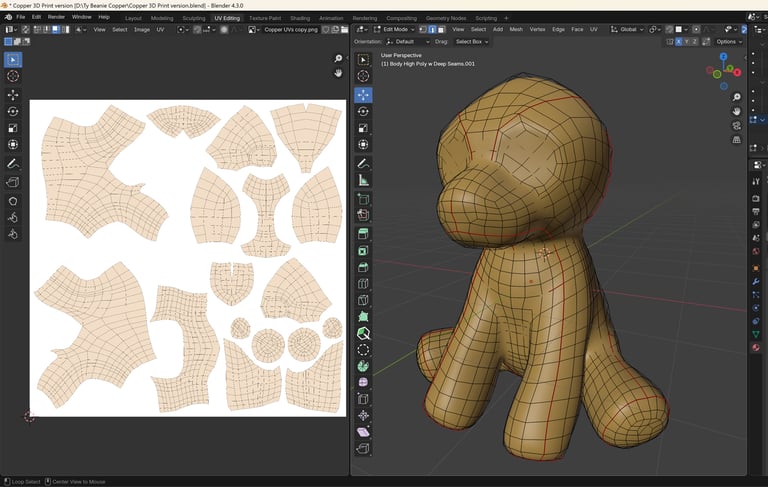Click the Measure tool in 3D viewport
This screenshot has height=487, width=768.
point(363,180)
